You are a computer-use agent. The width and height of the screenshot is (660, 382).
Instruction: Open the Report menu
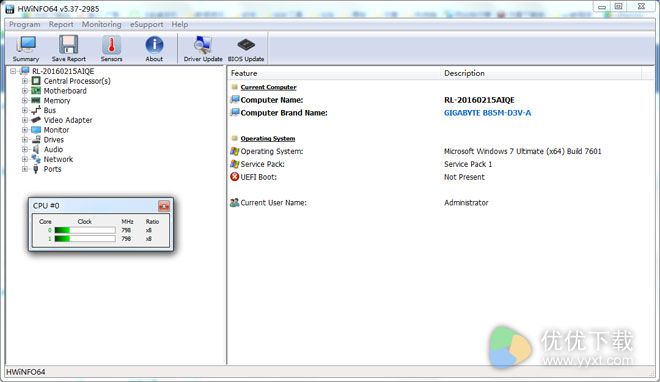pos(61,24)
